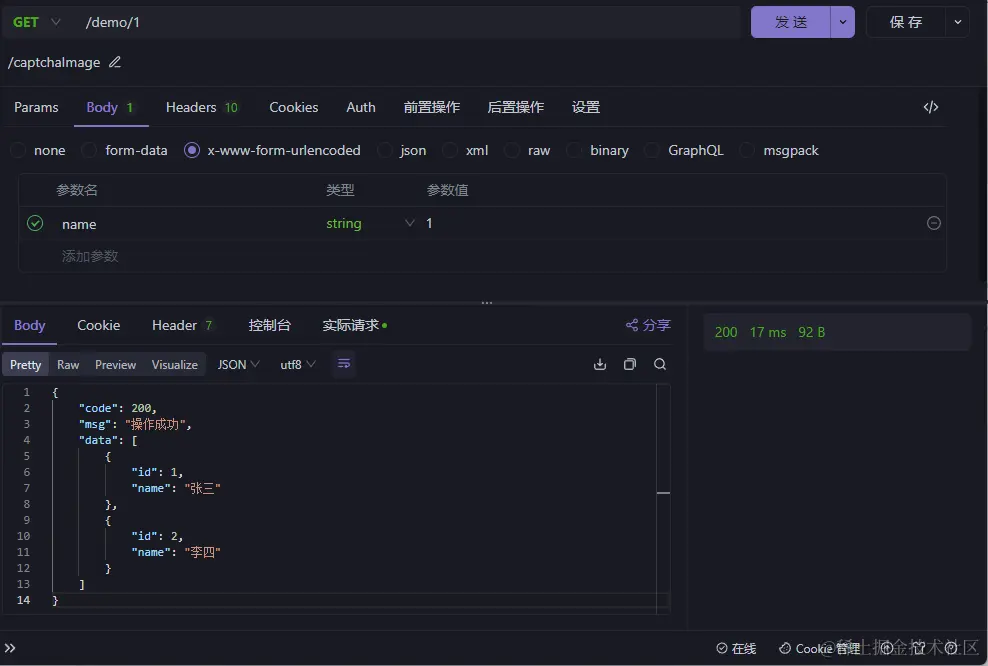Switch to the response Cookie tab
This screenshot has height=666, width=988.
coord(98,325)
